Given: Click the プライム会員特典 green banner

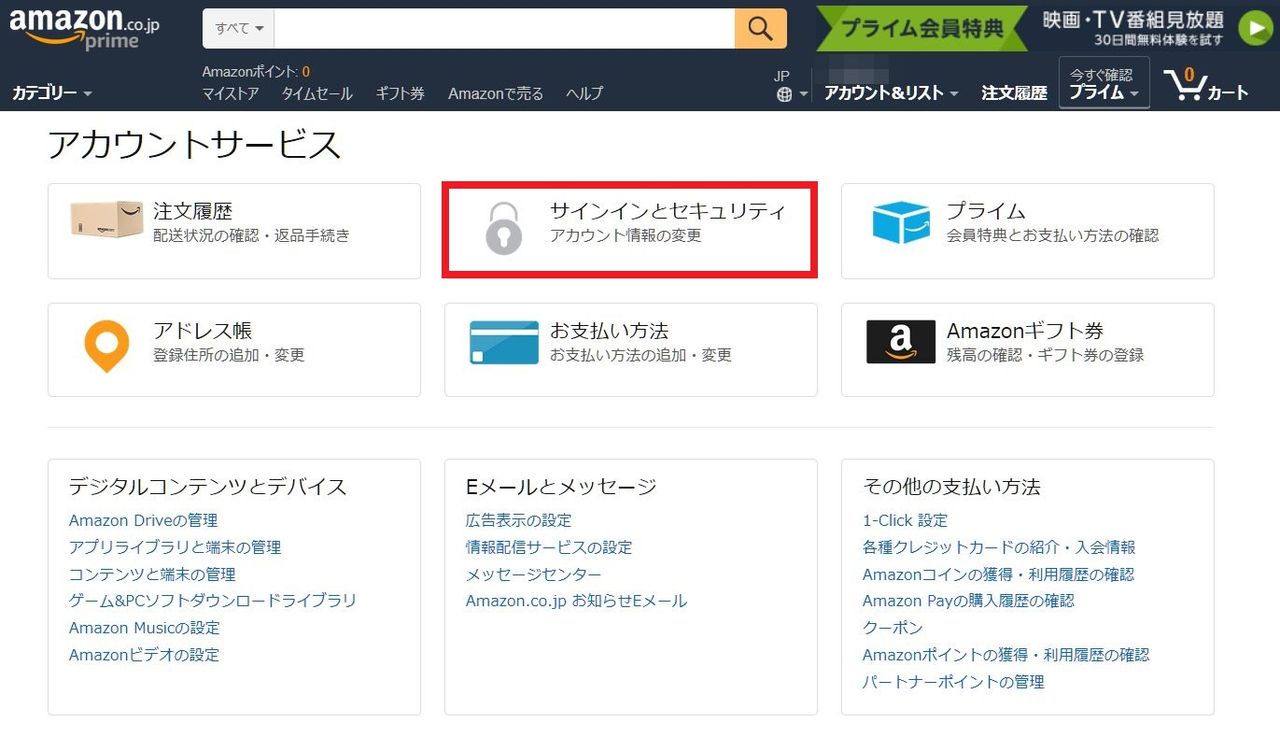Looking at the screenshot, I should 921,28.
